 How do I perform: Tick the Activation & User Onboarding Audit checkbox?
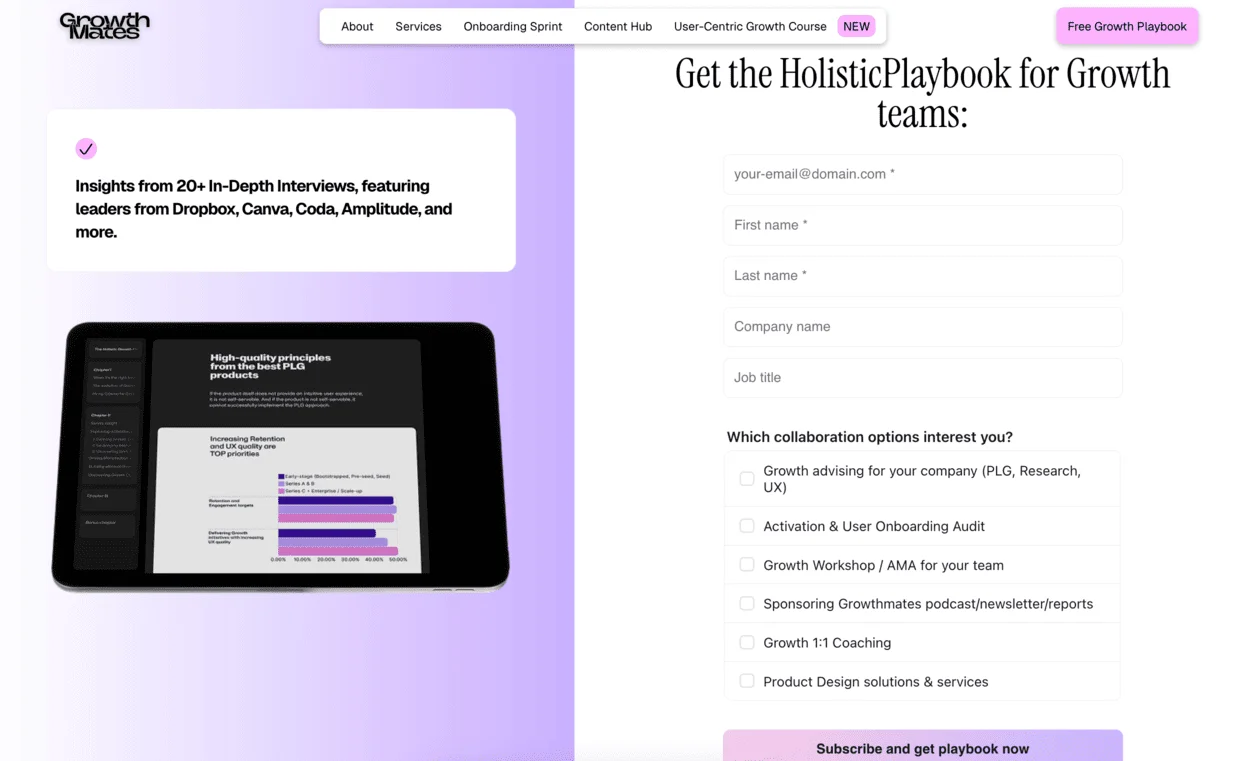click(x=747, y=526)
